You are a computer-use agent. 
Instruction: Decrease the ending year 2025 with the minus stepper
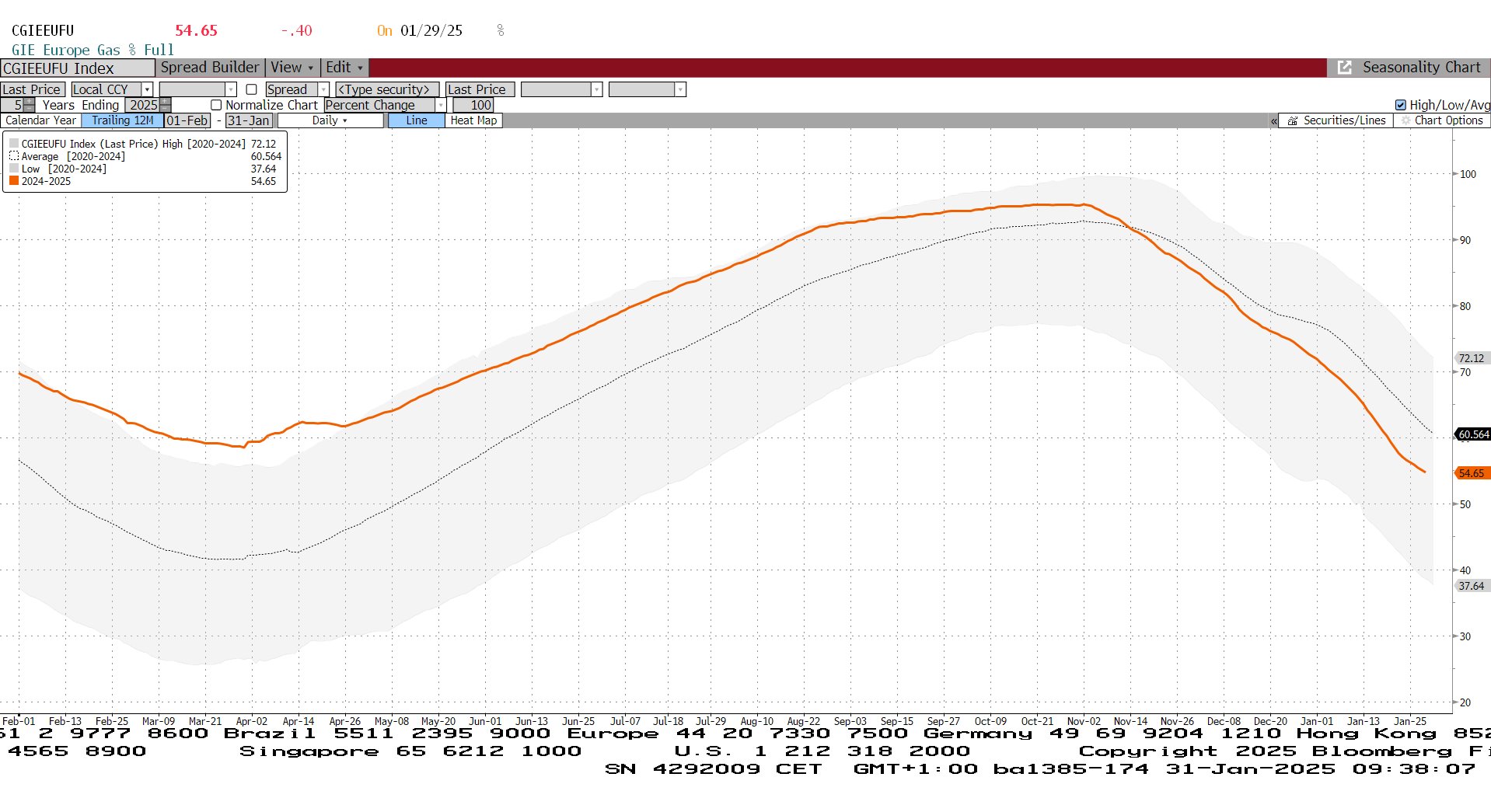166,108
